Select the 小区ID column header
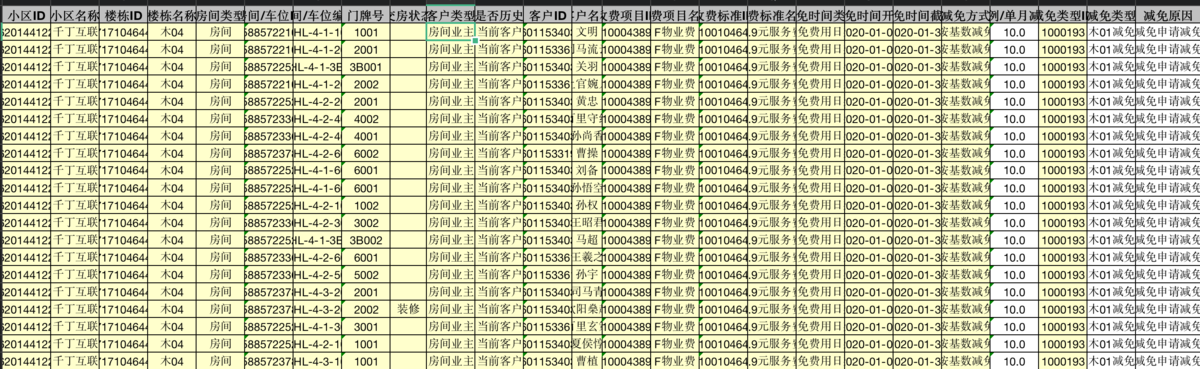 click(26, 15)
